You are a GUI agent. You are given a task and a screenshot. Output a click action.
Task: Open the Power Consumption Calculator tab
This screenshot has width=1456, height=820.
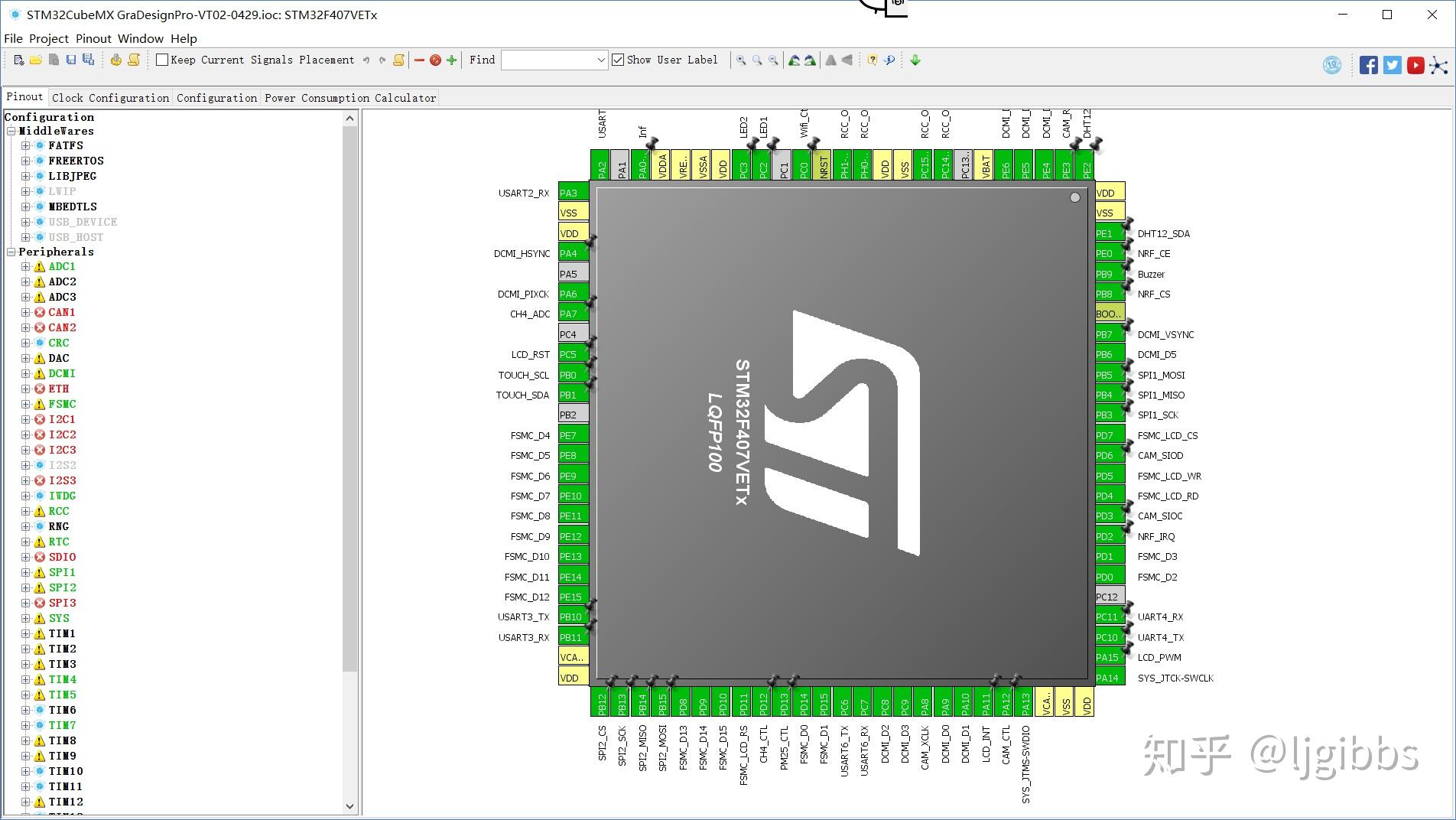pyautogui.click(x=350, y=98)
